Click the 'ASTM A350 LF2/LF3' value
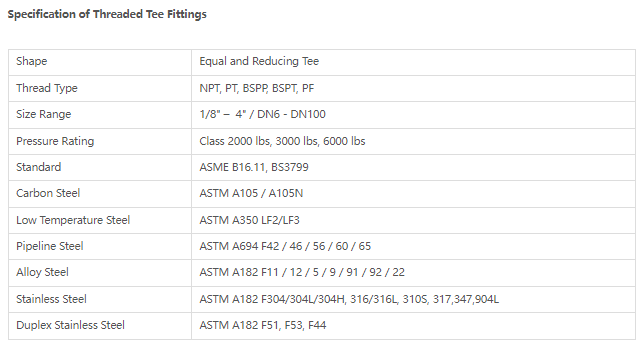 [x=249, y=220]
